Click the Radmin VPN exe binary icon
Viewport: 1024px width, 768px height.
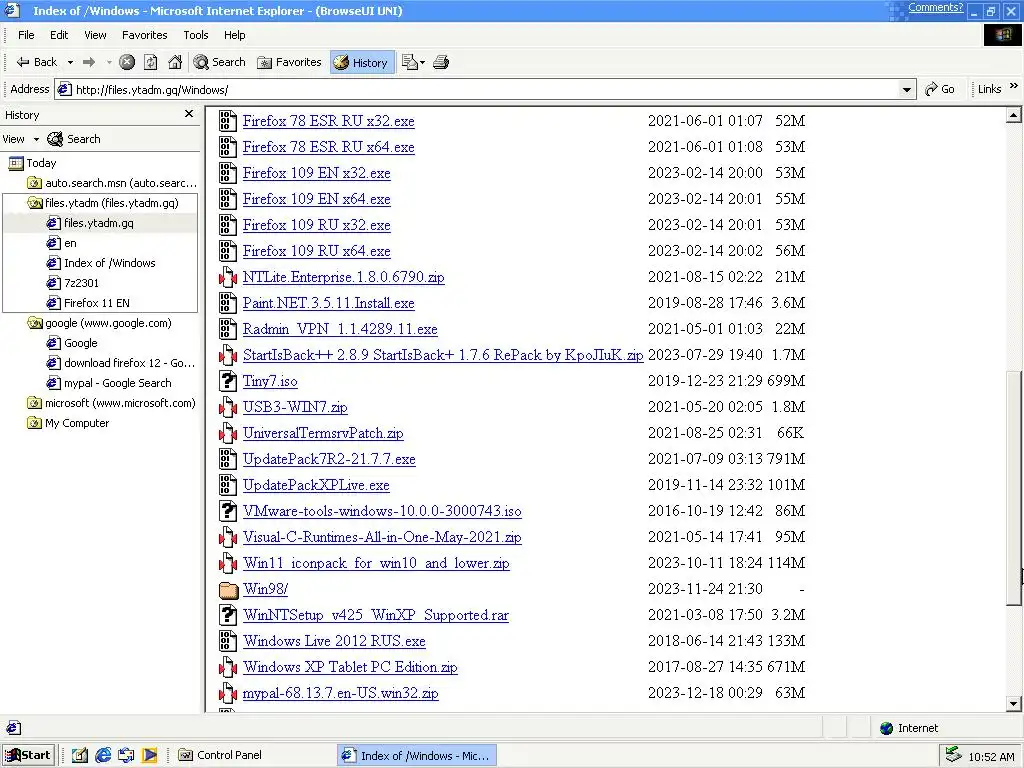tap(227, 329)
